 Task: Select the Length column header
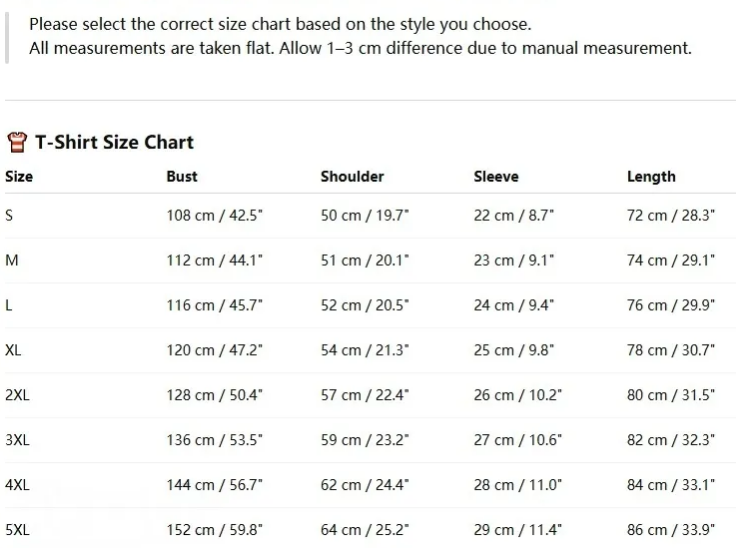[x=651, y=176]
